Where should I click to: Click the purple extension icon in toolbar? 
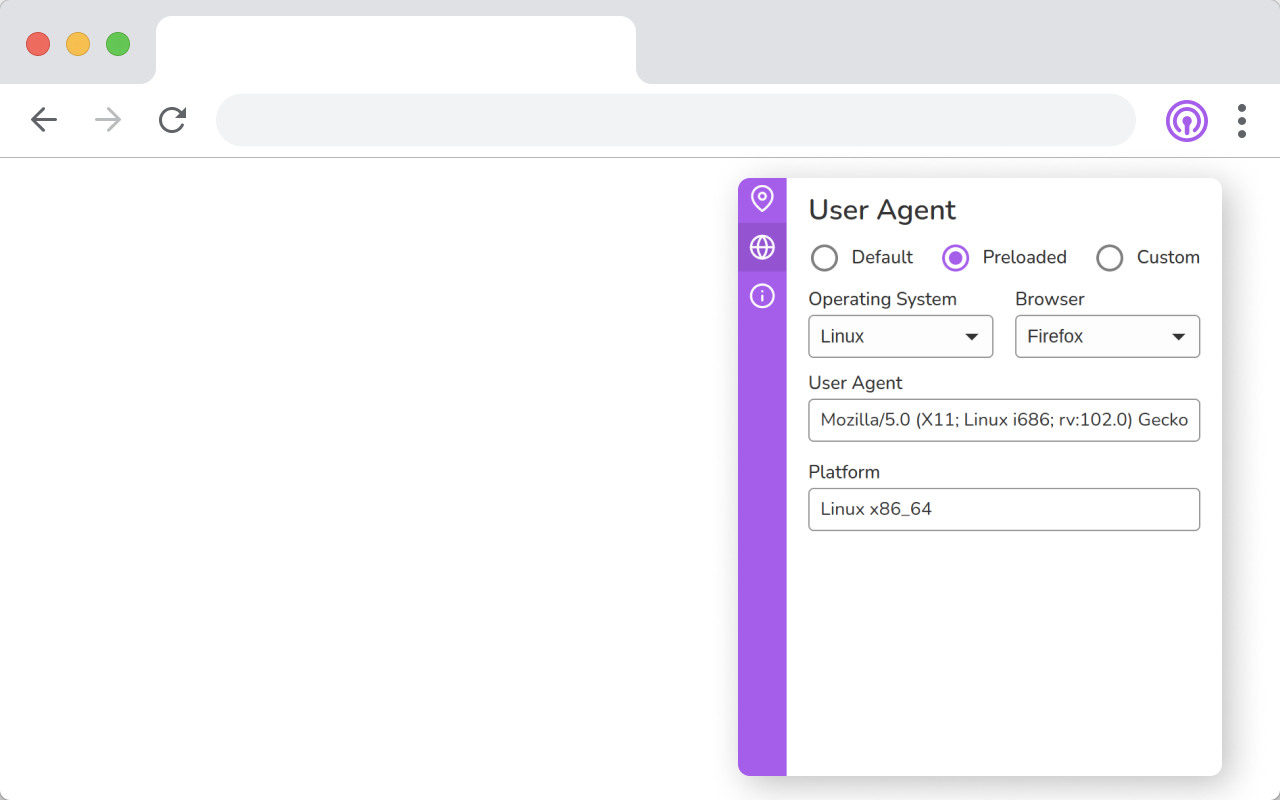1186,121
